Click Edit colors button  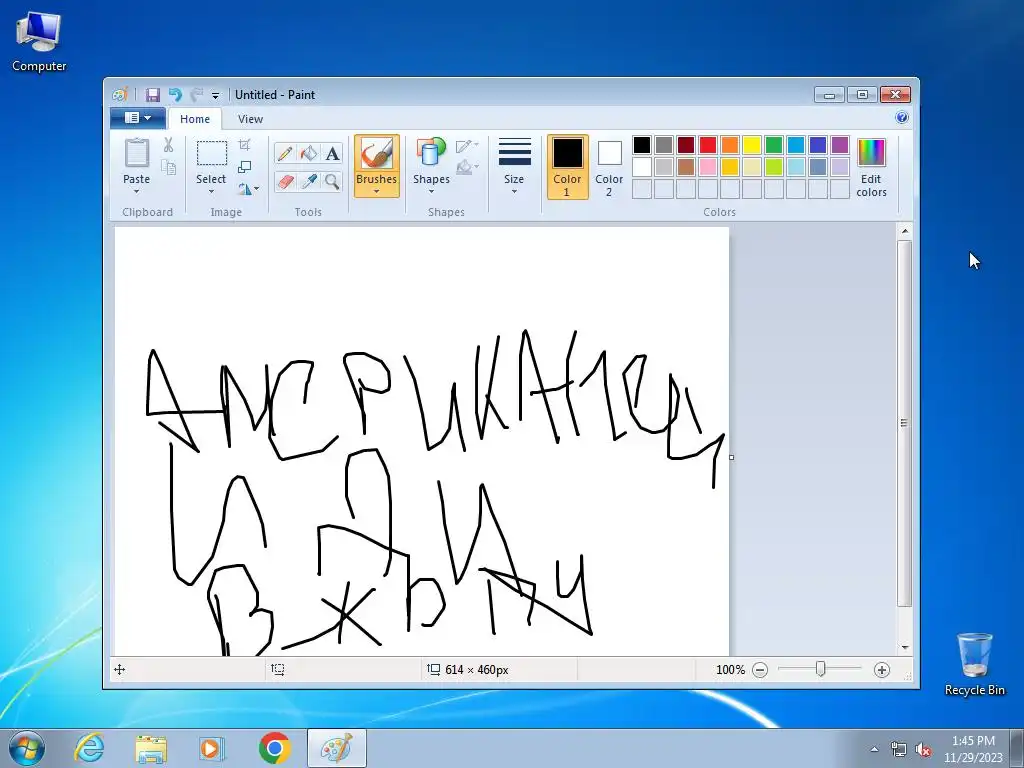pyautogui.click(x=871, y=167)
